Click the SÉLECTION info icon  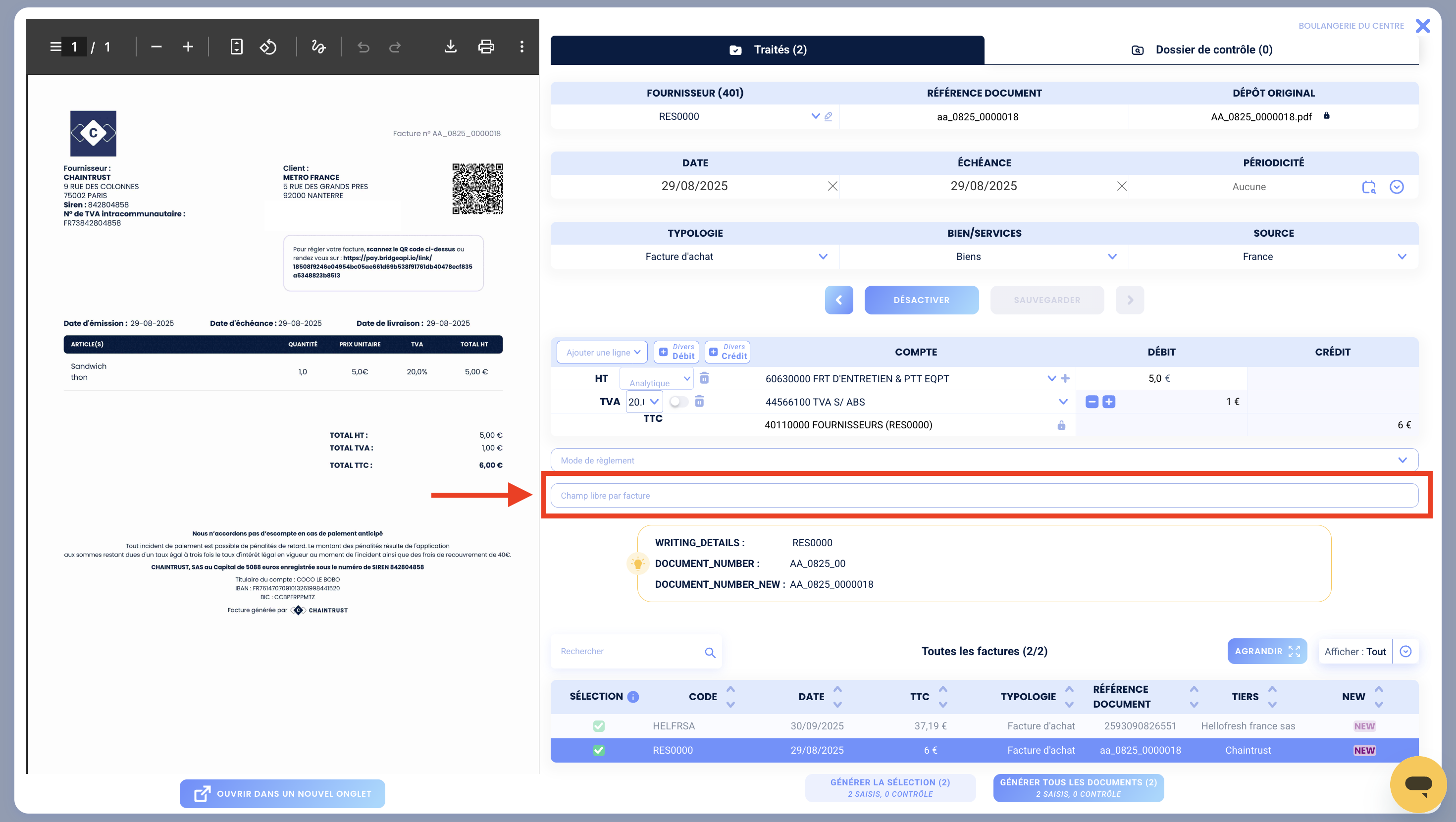click(633, 697)
